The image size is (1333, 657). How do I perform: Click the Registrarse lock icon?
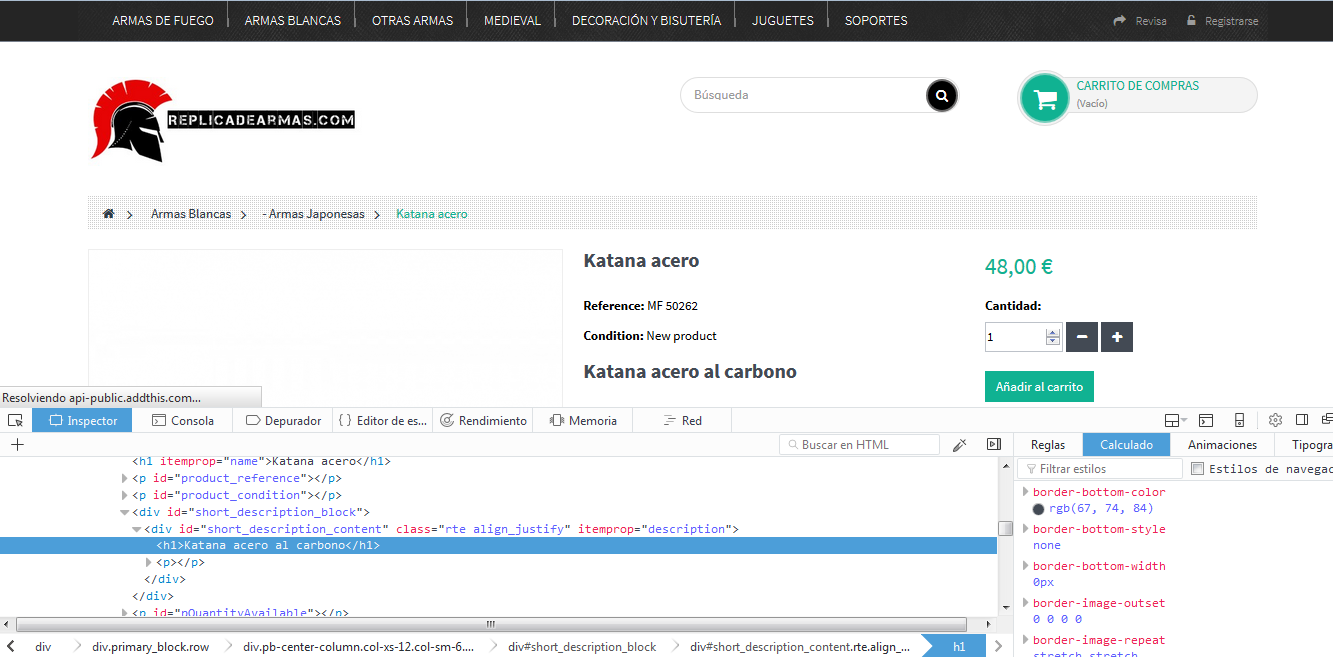tap(1191, 20)
